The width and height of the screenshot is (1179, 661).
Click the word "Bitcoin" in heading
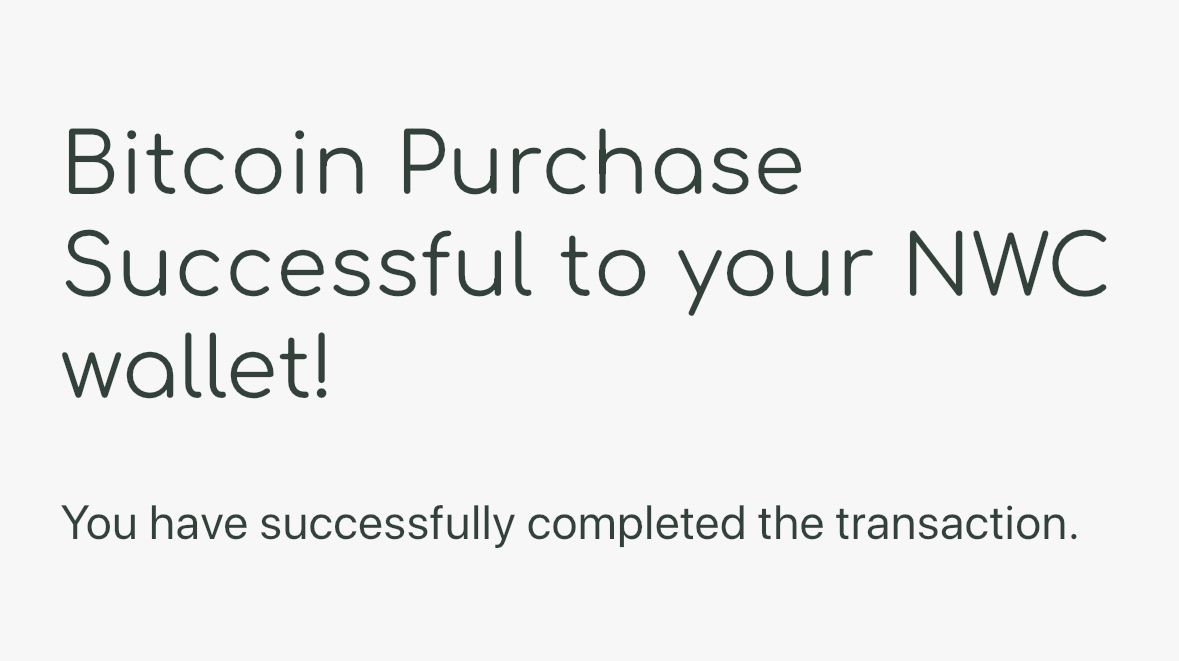pyautogui.click(x=216, y=162)
